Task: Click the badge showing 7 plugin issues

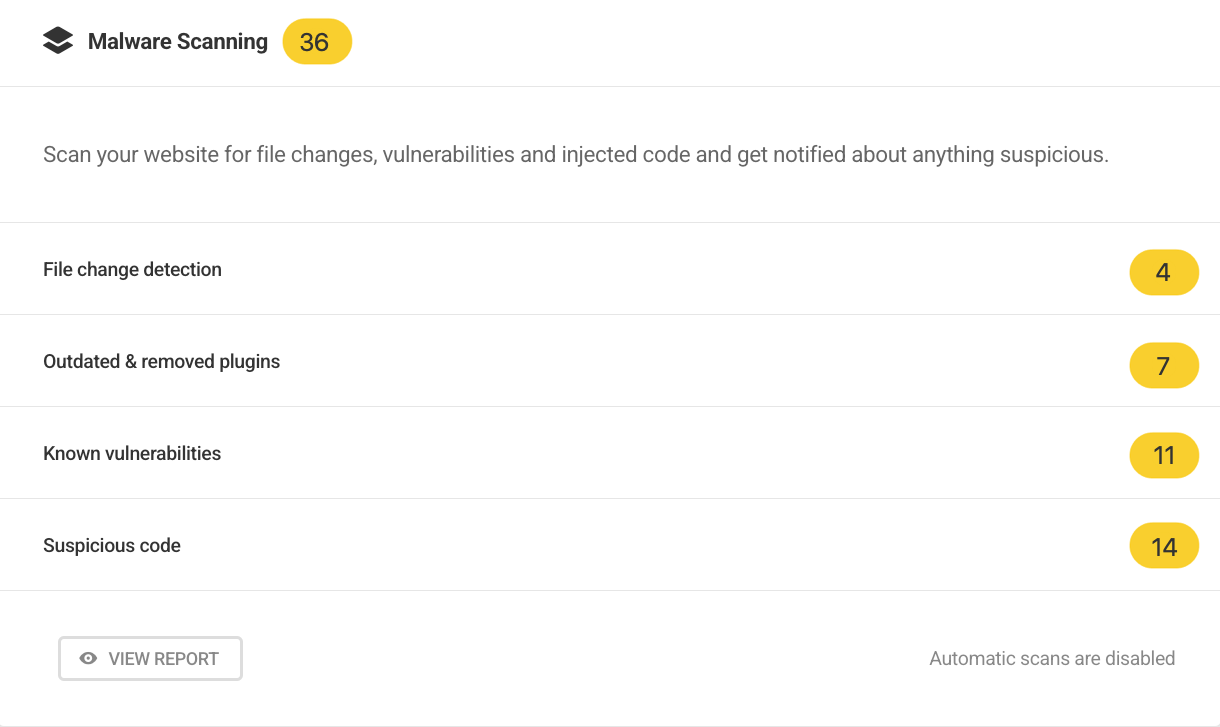Action: tap(1164, 365)
